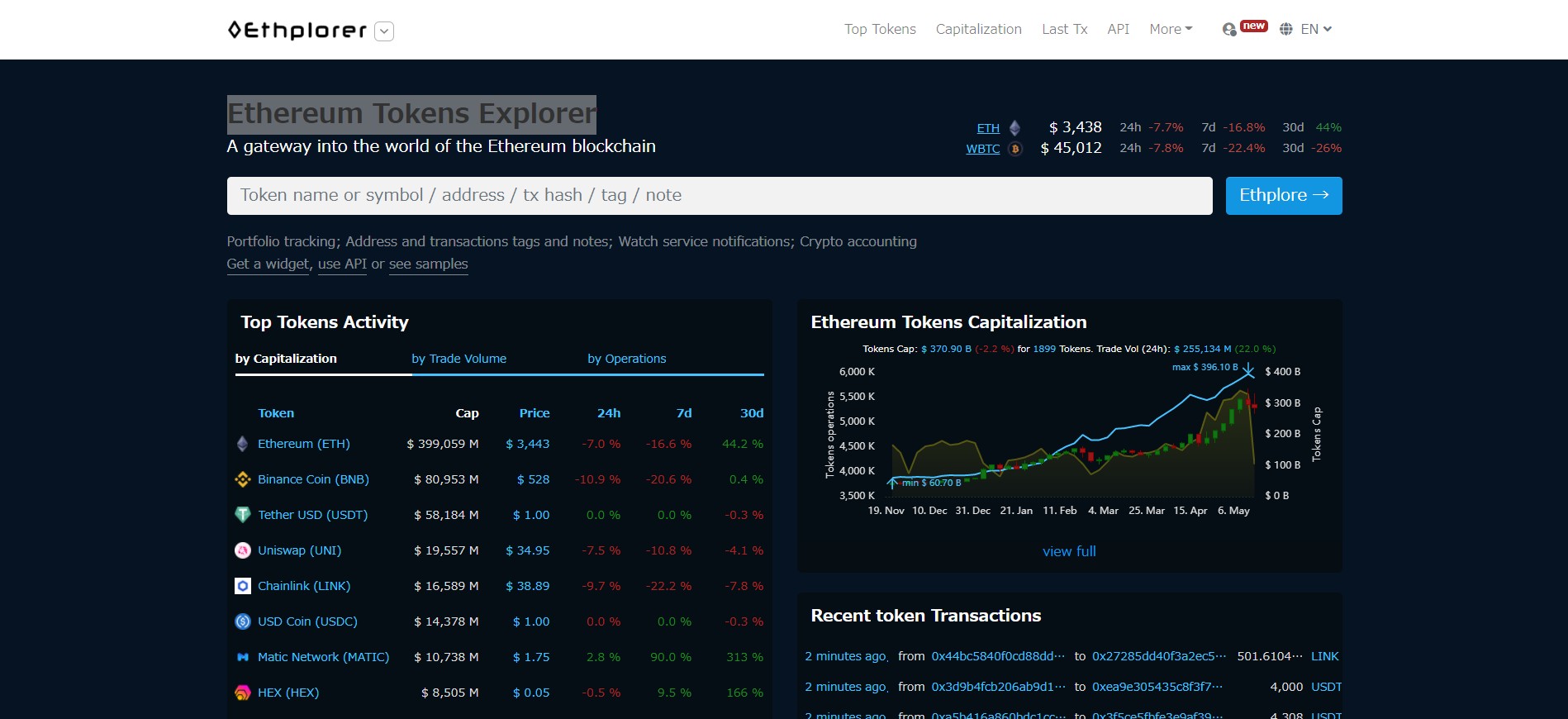The height and width of the screenshot is (719, 1568).
Task: Click the user account icon with new badge
Action: [x=1229, y=30]
